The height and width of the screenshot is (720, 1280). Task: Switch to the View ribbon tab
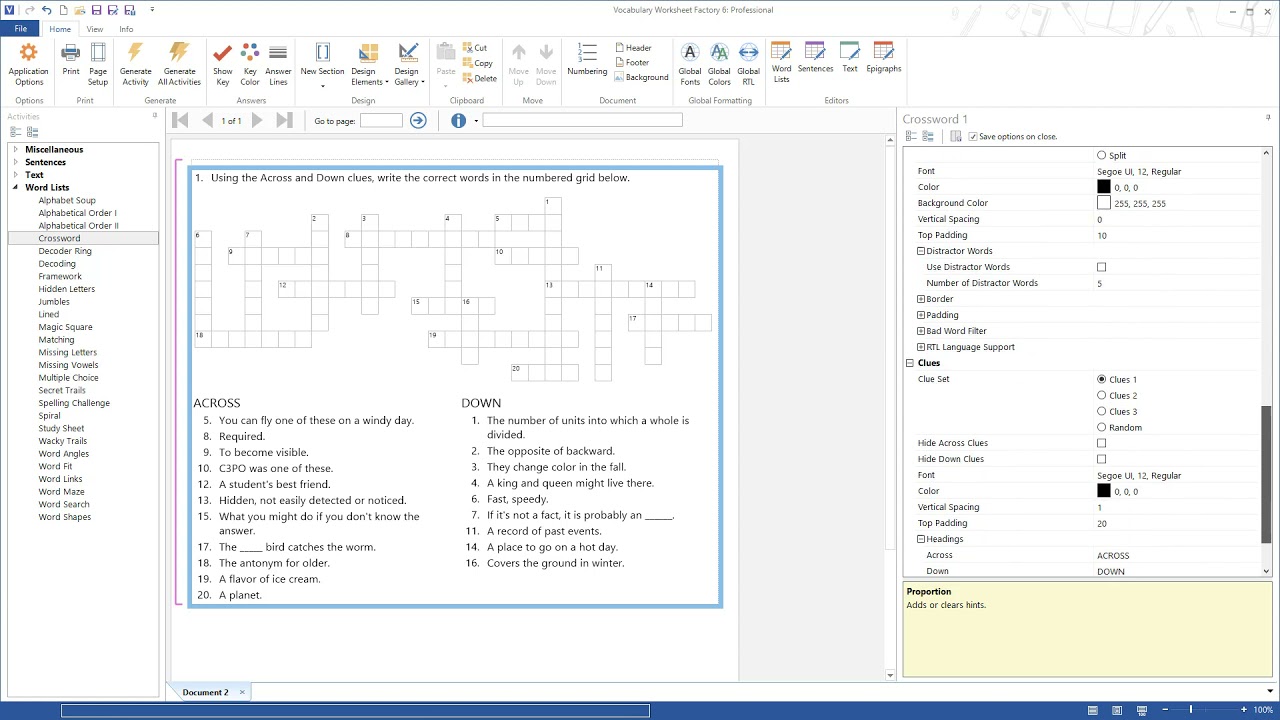point(95,29)
